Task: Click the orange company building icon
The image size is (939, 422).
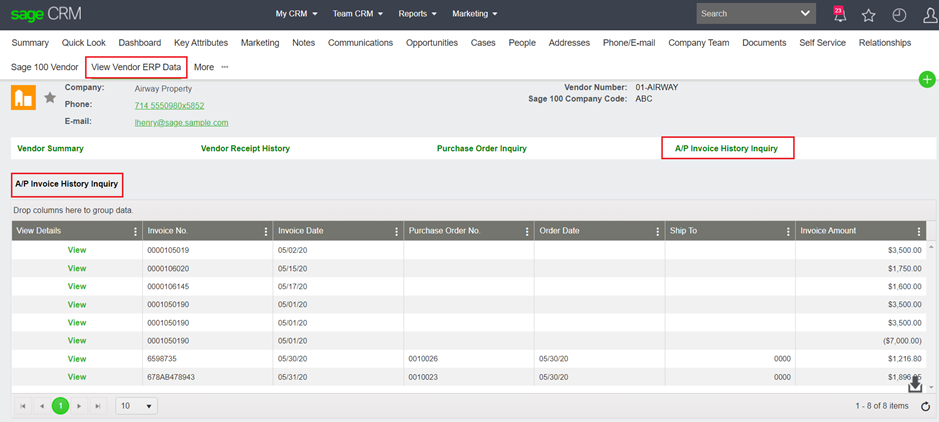Action: [x=23, y=98]
